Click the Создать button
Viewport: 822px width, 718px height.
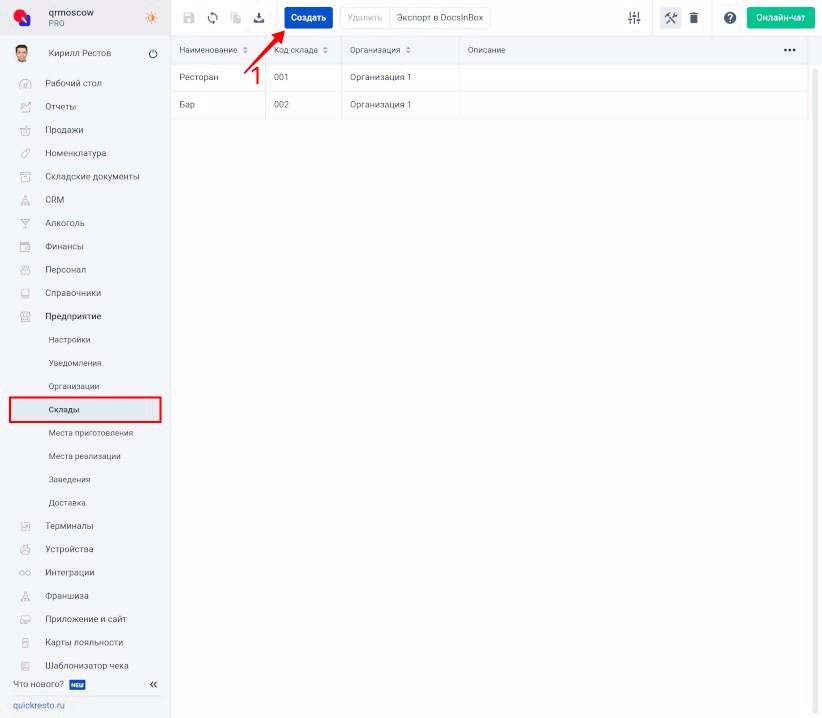pos(308,18)
